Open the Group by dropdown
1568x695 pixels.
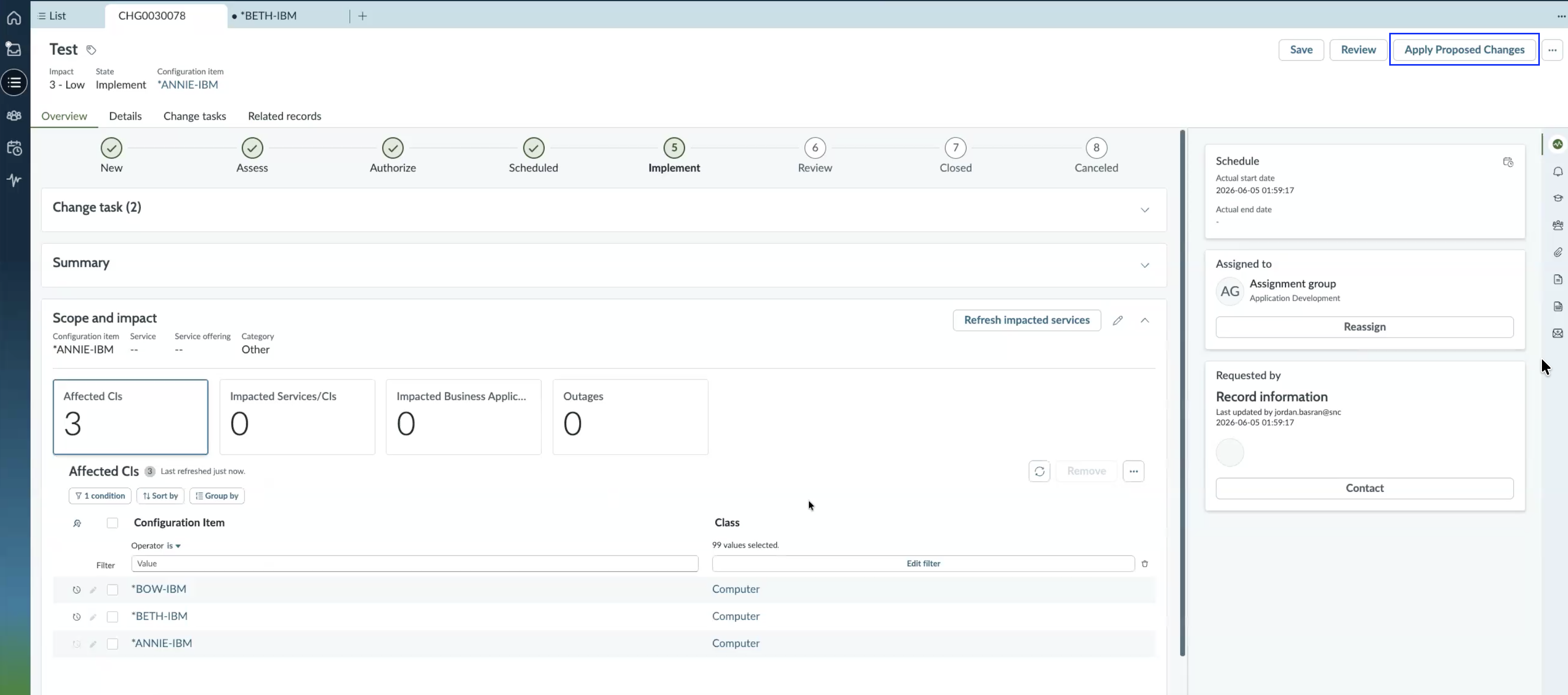pos(217,496)
